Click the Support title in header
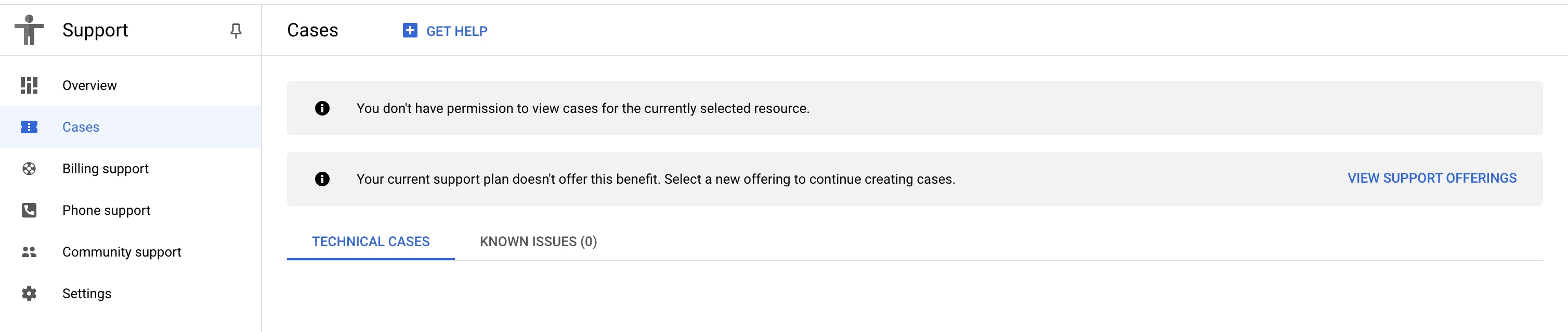Image resolution: width=1568 pixels, height=332 pixels. coord(95,31)
